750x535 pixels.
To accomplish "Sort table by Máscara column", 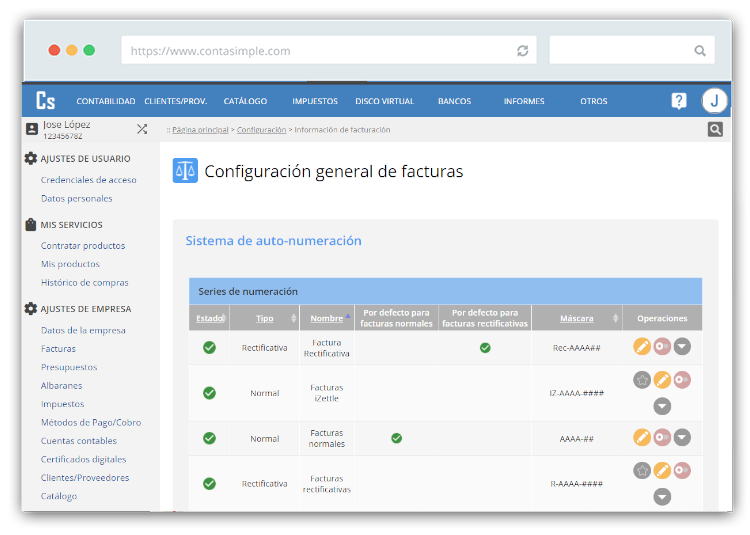I will [x=577, y=318].
